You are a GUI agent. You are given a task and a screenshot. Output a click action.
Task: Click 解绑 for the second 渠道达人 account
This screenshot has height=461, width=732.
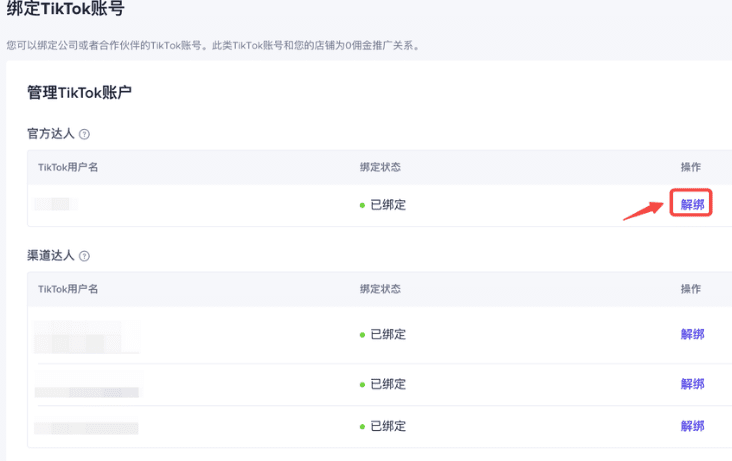pos(692,384)
